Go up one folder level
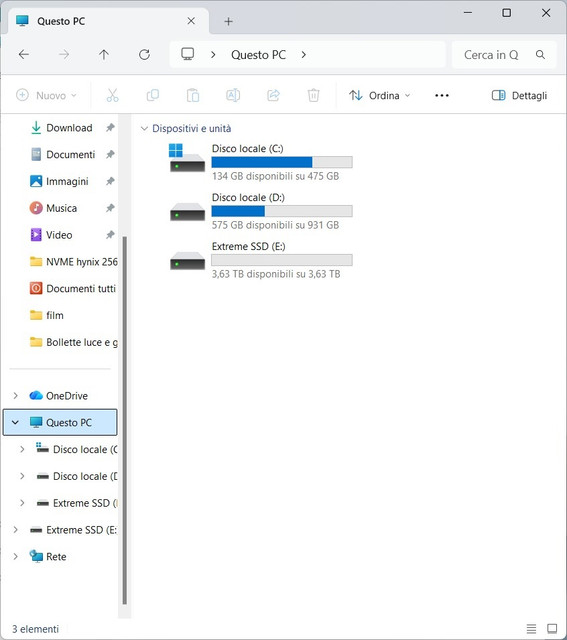 [x=104, y=55]
